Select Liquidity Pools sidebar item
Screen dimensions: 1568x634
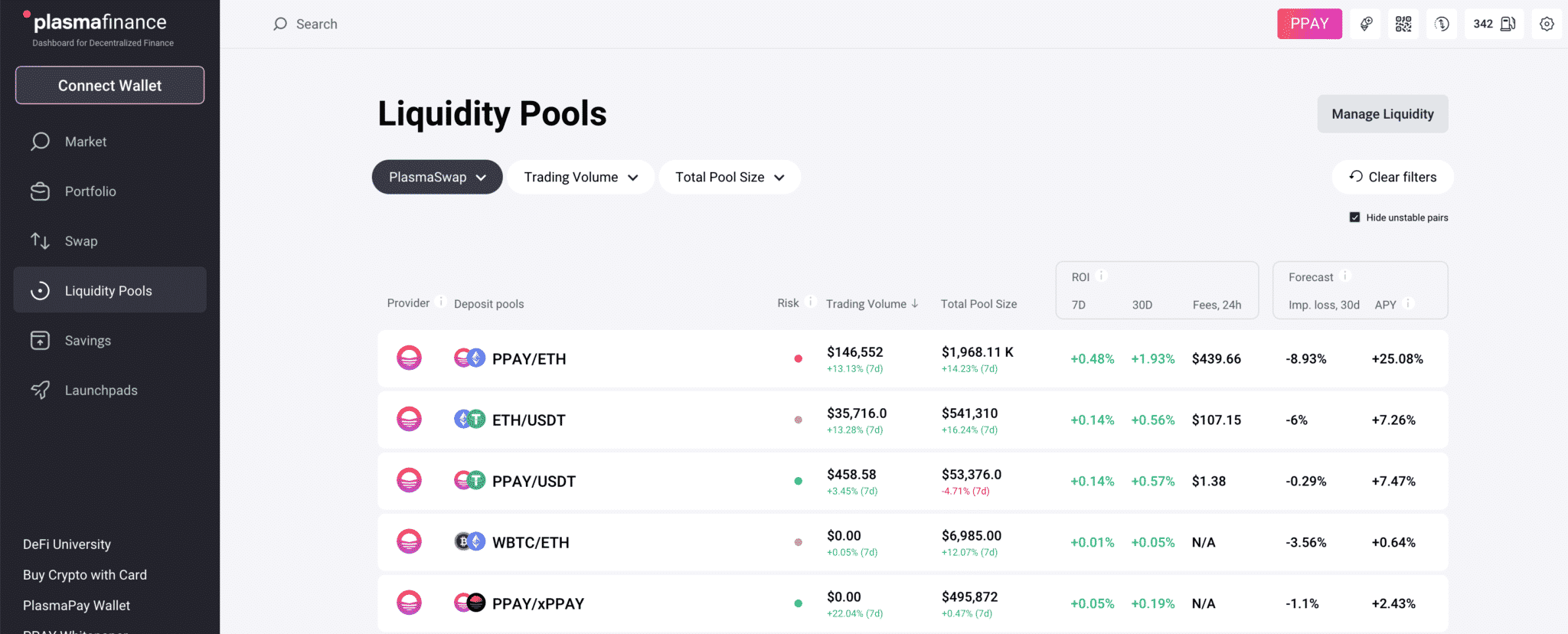[109, 289]
